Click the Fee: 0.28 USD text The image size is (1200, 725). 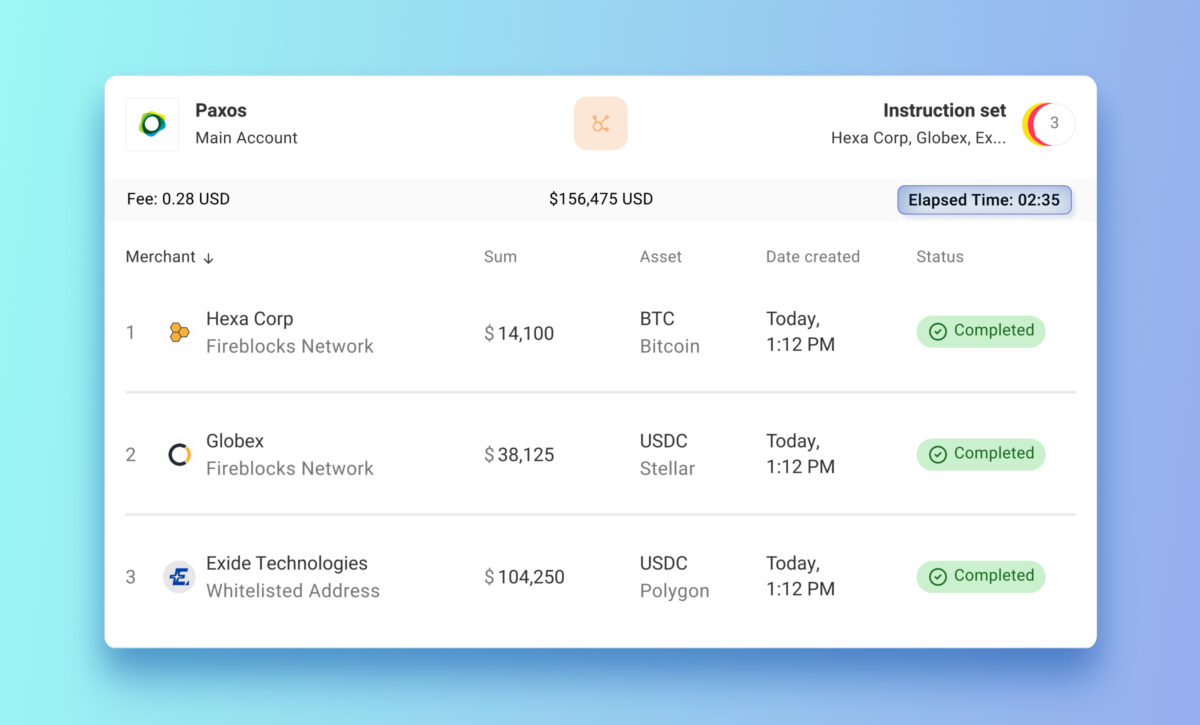[x=178, y=199]
